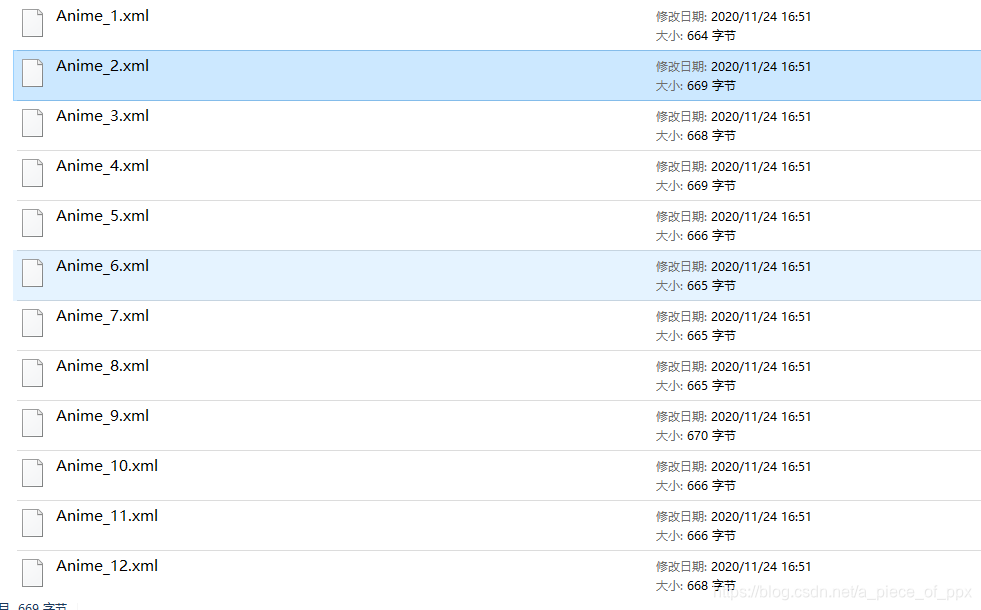This screenshot has width=981, height=610.
Task: Select the file name Anime_11.xml
Action: tap(107, 517)
